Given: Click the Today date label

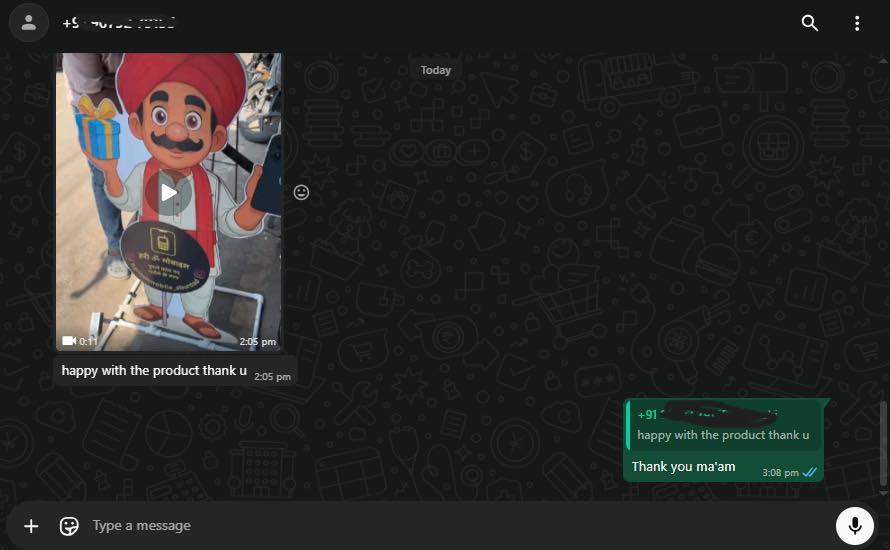Looking at the screenshot, I should tap(436, 70).
